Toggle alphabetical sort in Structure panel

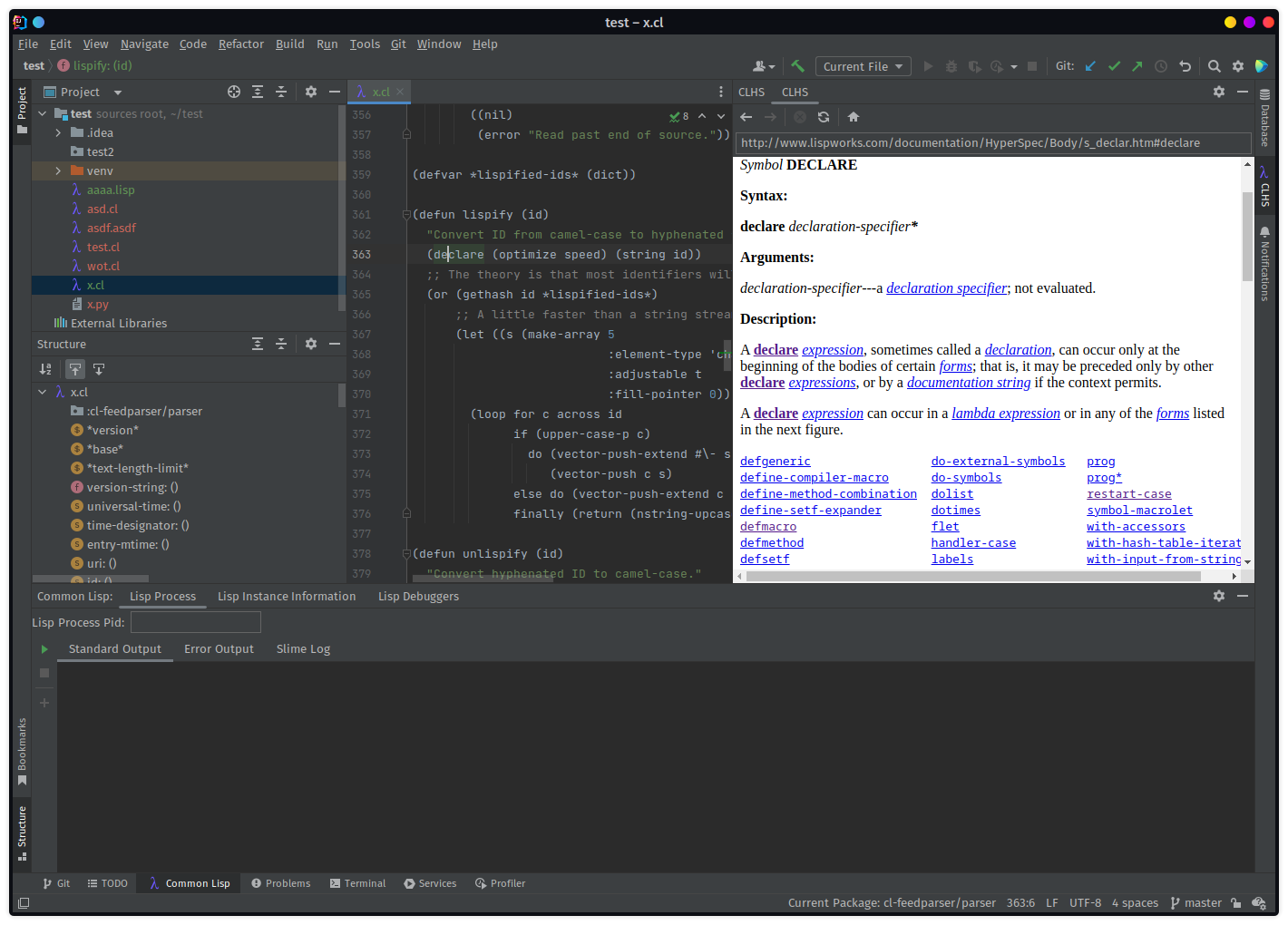pyautogui.click(x=46, y=369)
